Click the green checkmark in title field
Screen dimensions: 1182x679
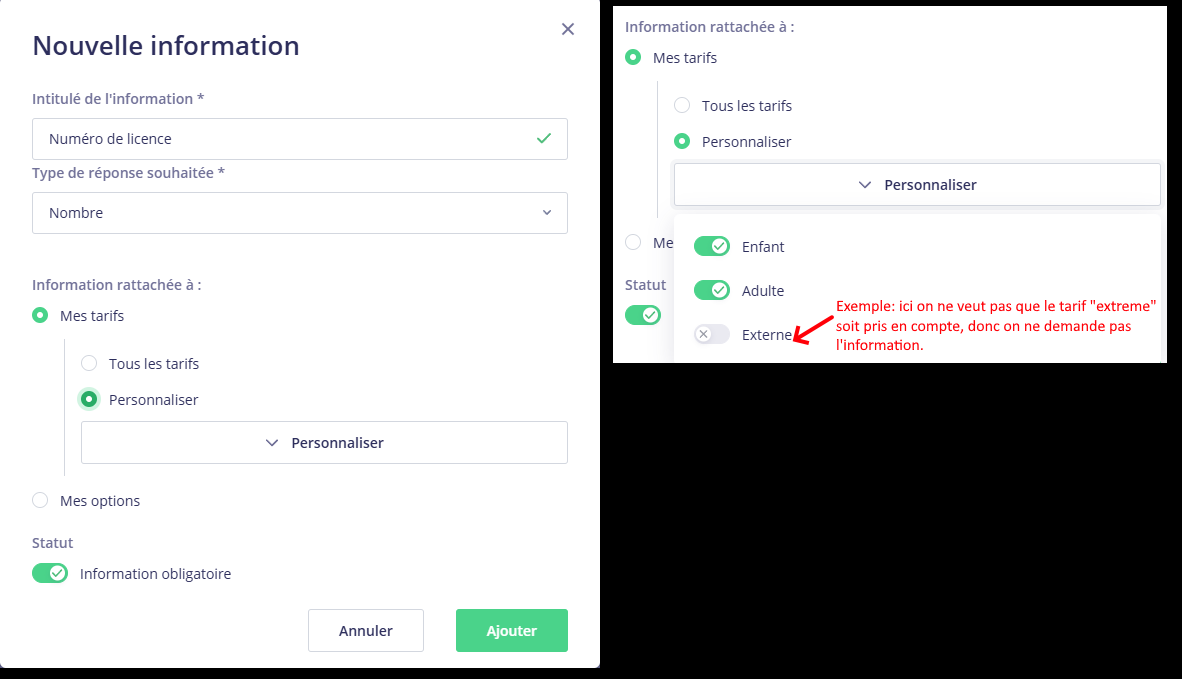(544, 139)
